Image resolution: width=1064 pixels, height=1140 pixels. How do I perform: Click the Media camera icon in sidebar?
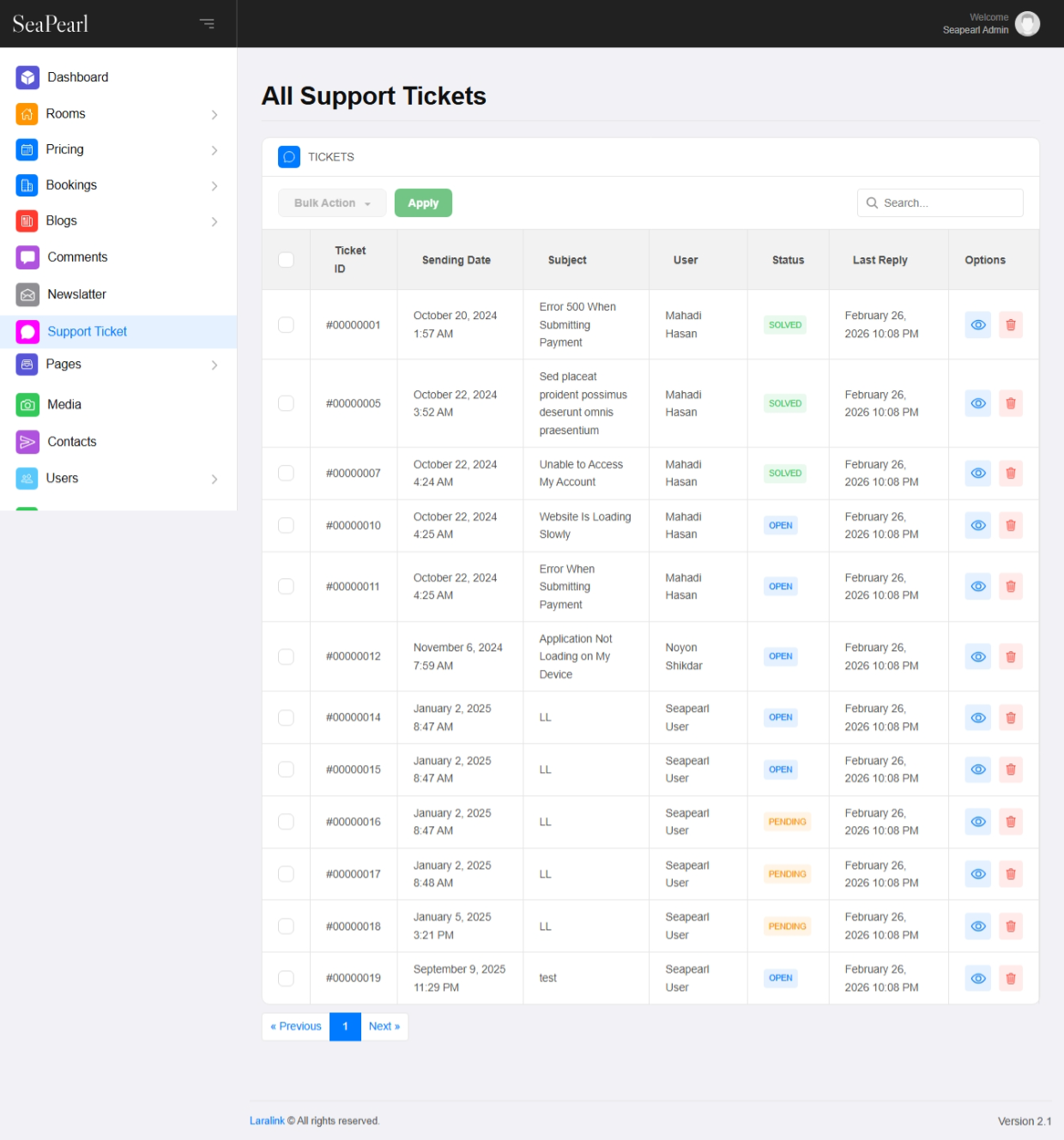tap(27, 405)
